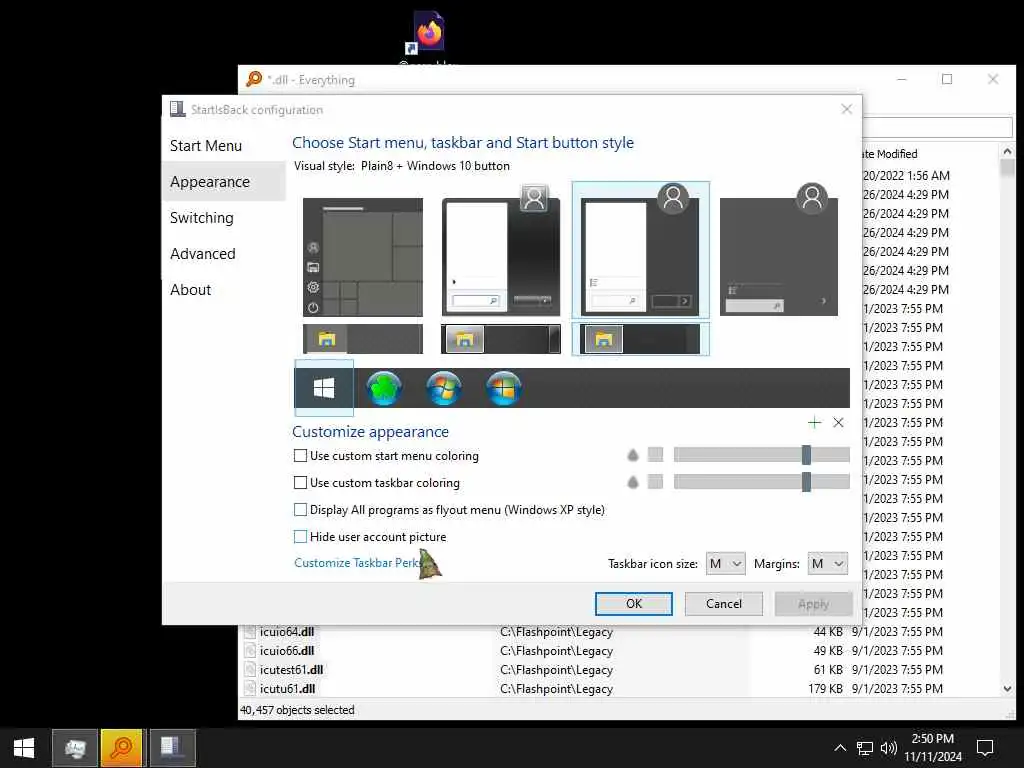Show hidden system tray icons
This screenshot has width=1024, height=768.
[x=840, y=748]
